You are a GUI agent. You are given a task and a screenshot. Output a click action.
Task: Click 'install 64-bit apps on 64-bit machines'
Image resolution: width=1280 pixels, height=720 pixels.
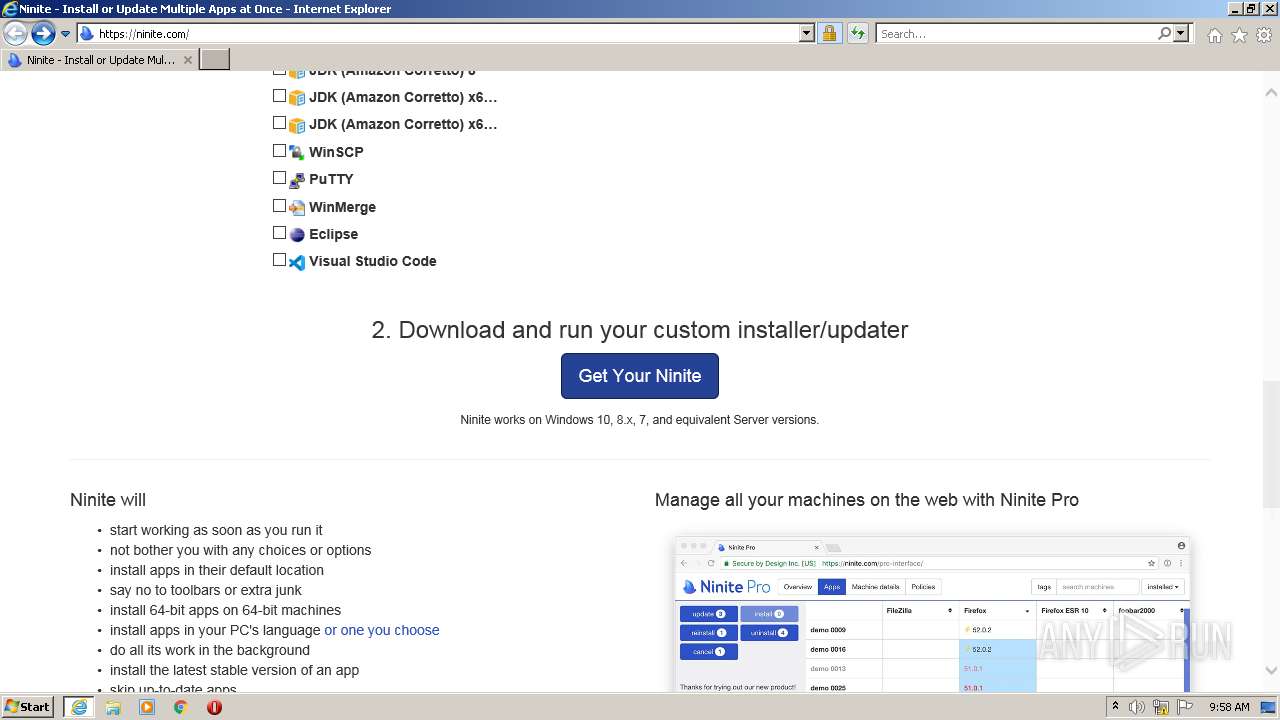point(225,610)
